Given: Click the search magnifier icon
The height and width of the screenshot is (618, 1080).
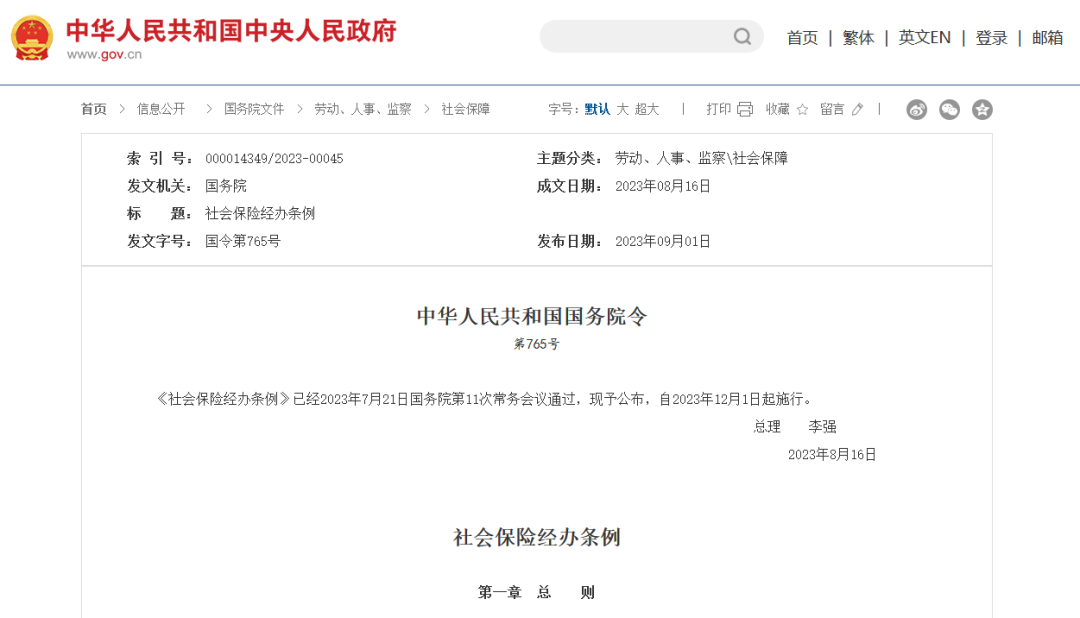Looking at the screenshot, I should [742, 37].
